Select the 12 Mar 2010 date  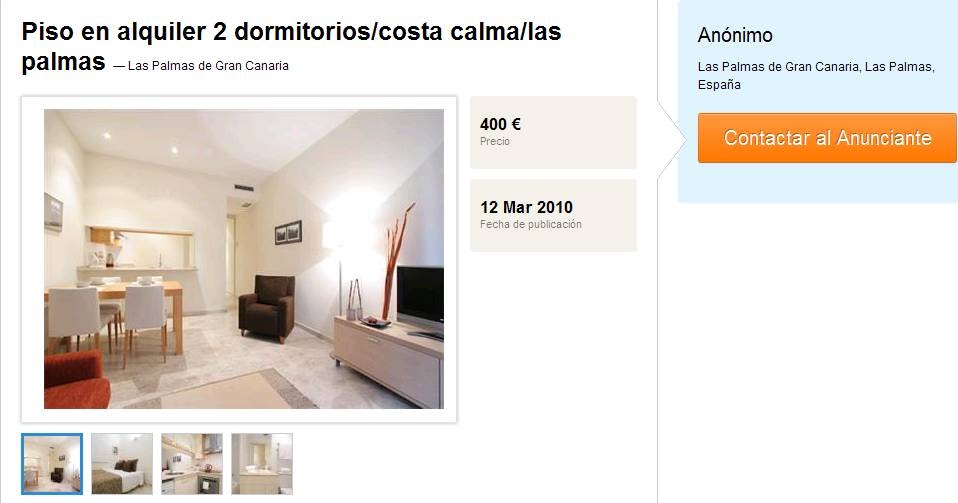click(526, 207)
